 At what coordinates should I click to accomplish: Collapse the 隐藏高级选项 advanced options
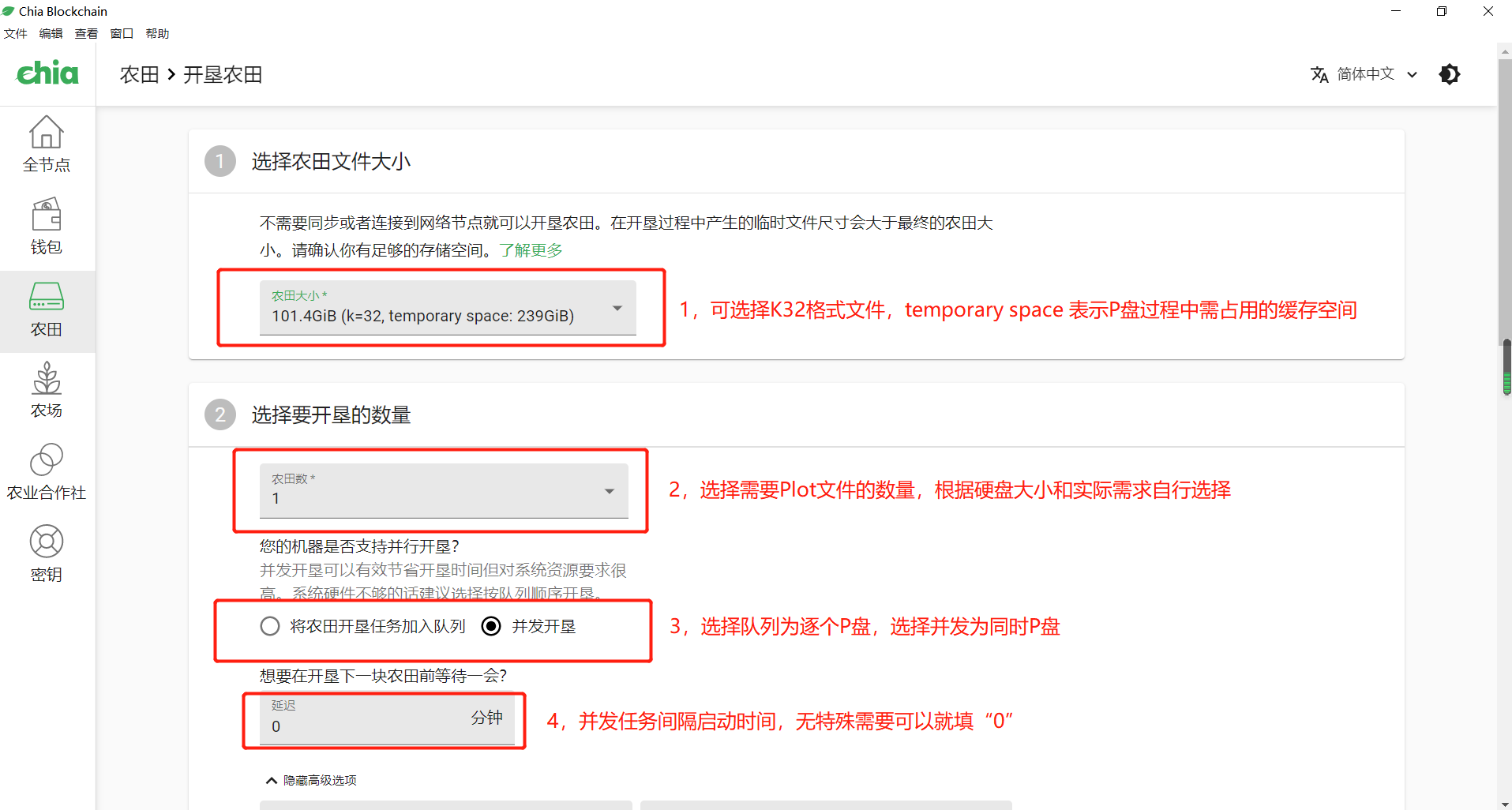point(312,780)
